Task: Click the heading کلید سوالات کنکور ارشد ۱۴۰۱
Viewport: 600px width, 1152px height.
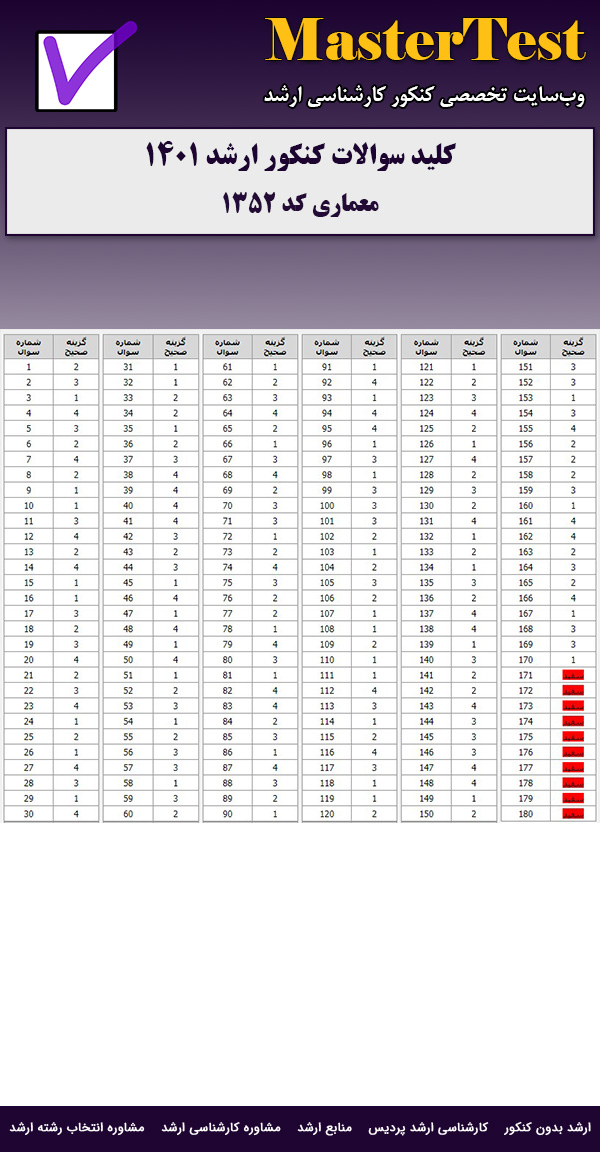Action: [x=300, y=157]
